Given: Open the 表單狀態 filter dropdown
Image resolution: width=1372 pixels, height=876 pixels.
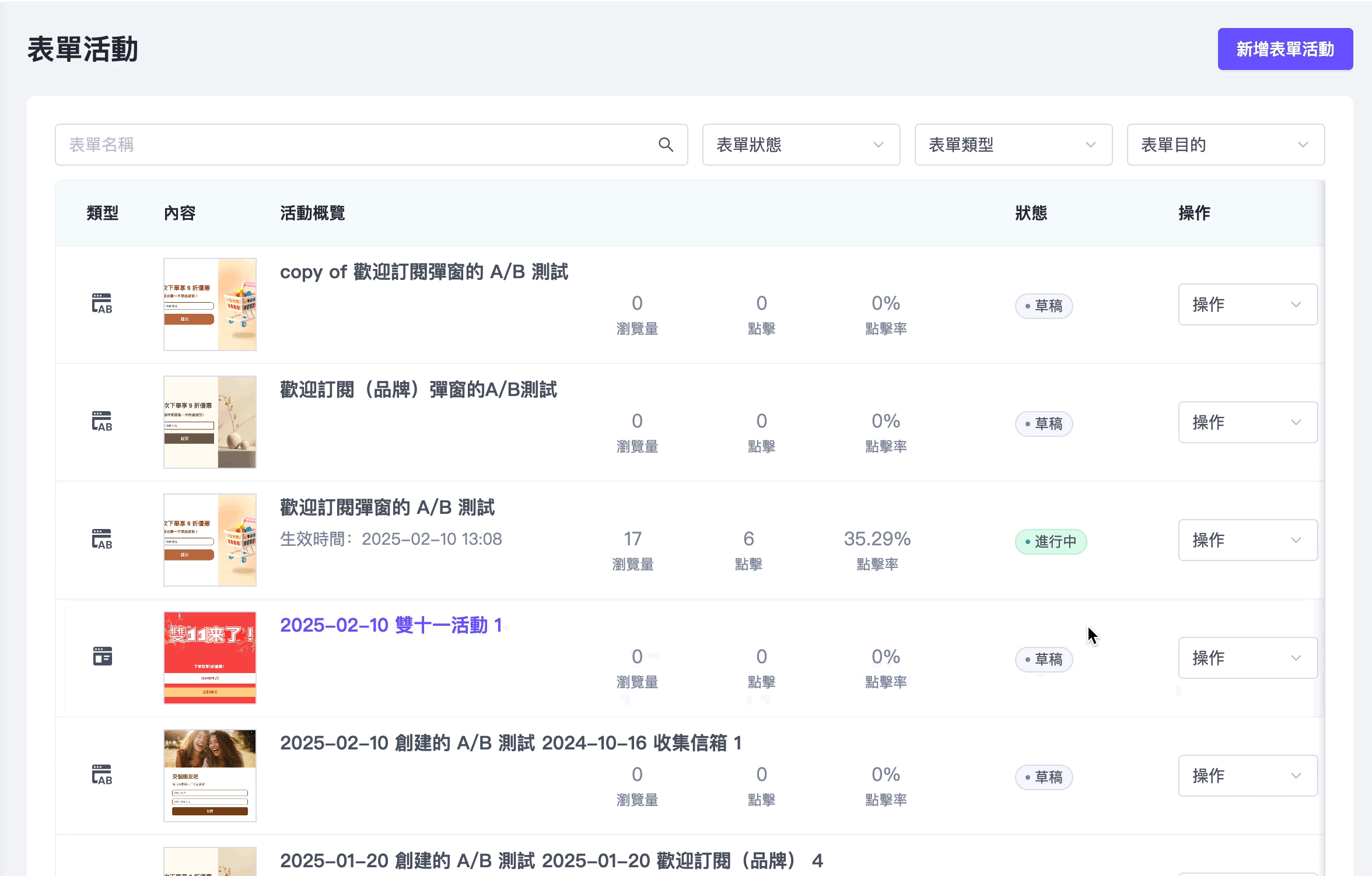Looking at the screenshot, I should pyautogui.click(x=800, y=145).
